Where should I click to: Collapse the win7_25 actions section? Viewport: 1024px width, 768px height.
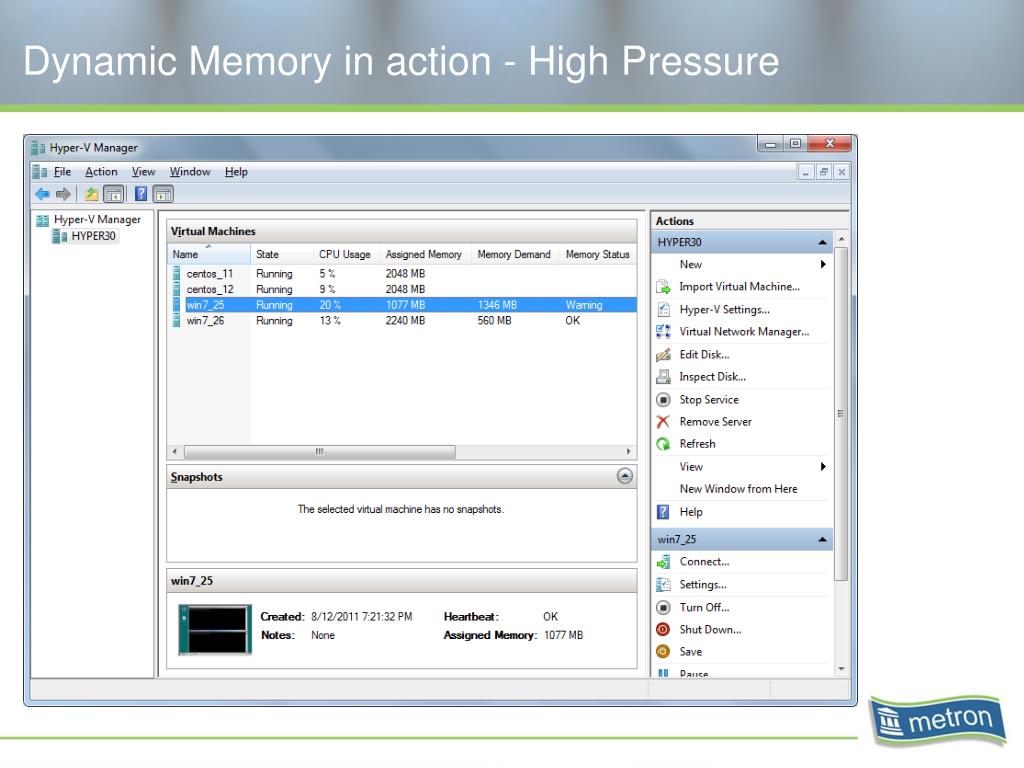click(822, 539)
